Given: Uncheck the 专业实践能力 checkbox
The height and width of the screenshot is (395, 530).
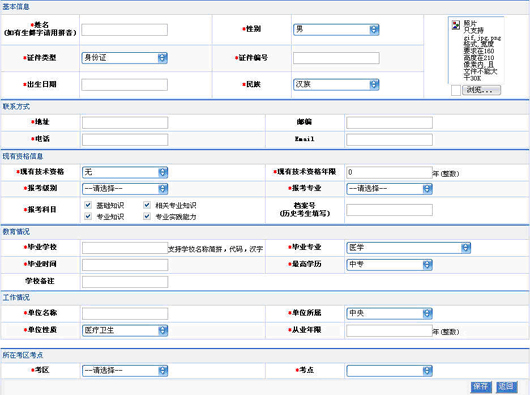Looking at the screenshot, I should tap(147, 216).
